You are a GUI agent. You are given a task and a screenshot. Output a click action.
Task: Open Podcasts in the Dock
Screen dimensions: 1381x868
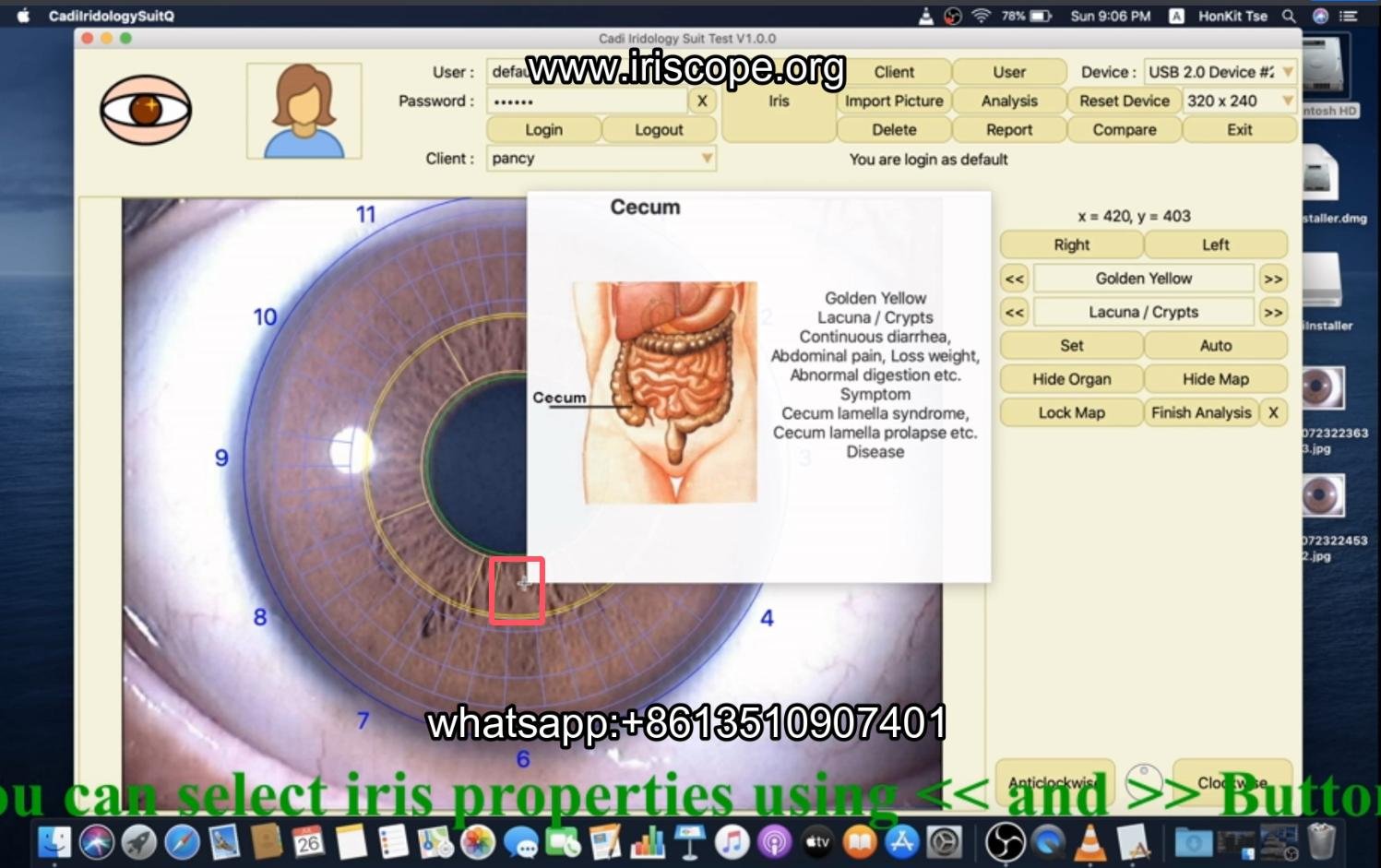(775, 841)
